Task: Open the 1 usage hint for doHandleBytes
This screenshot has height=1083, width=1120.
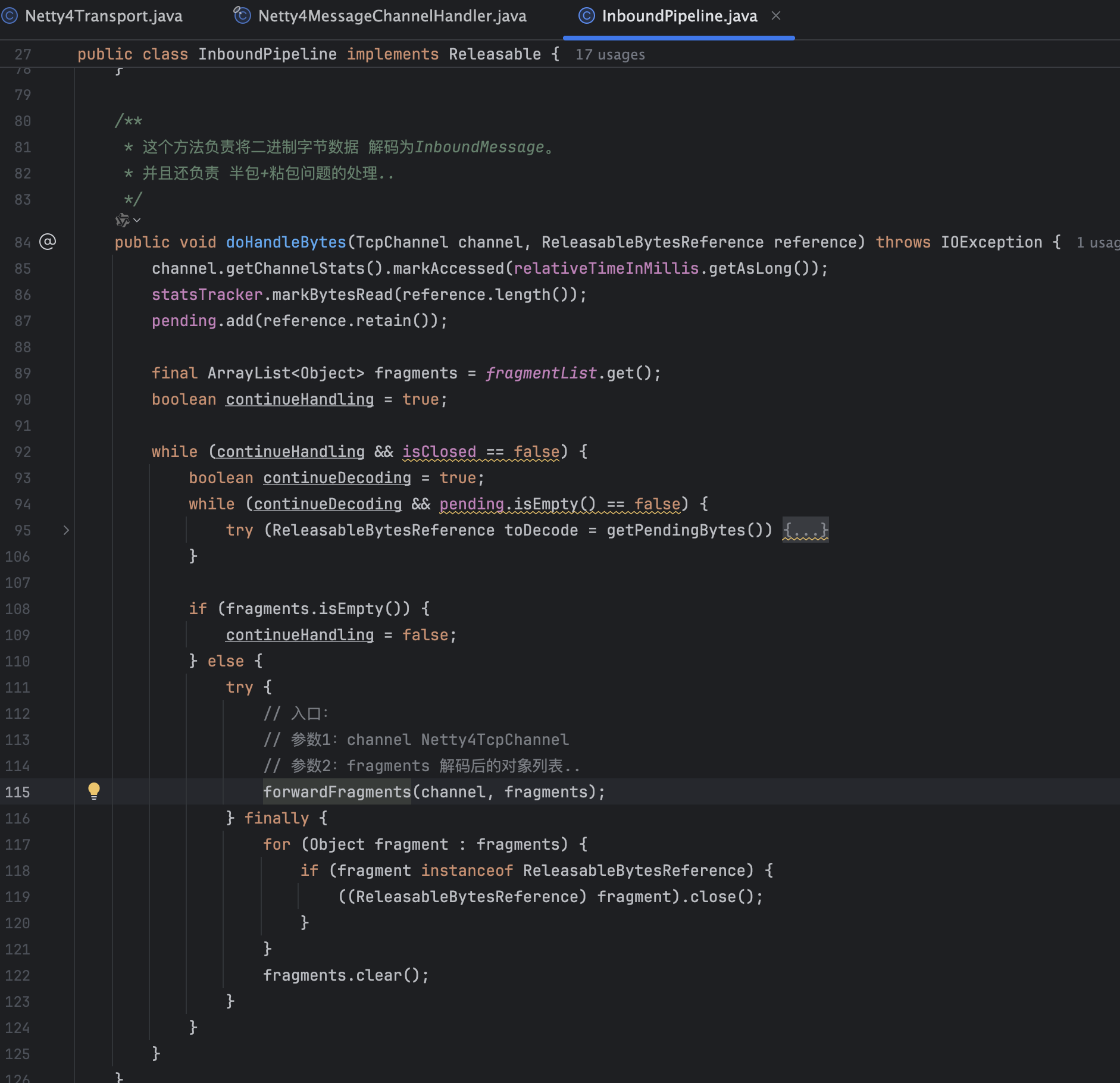Action: [x=1097, y=243]
